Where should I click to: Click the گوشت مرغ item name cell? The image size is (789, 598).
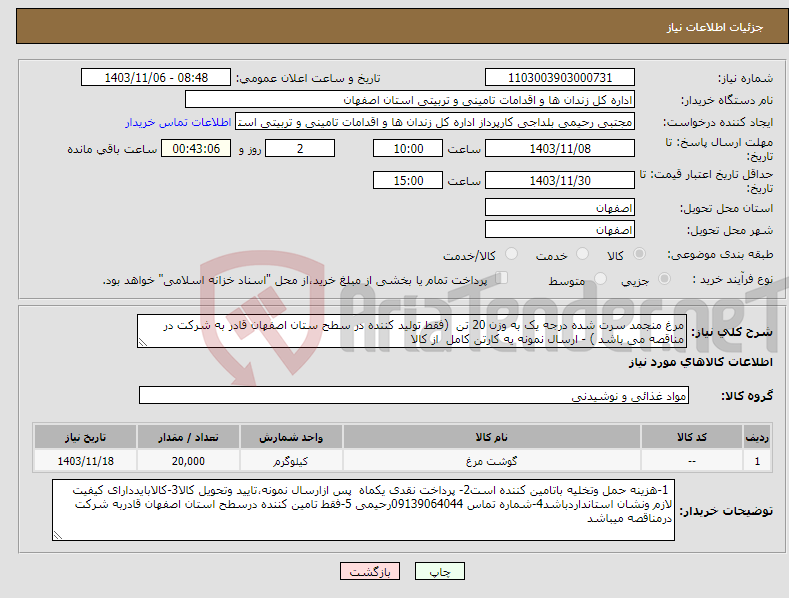click(x=492, y=461)
